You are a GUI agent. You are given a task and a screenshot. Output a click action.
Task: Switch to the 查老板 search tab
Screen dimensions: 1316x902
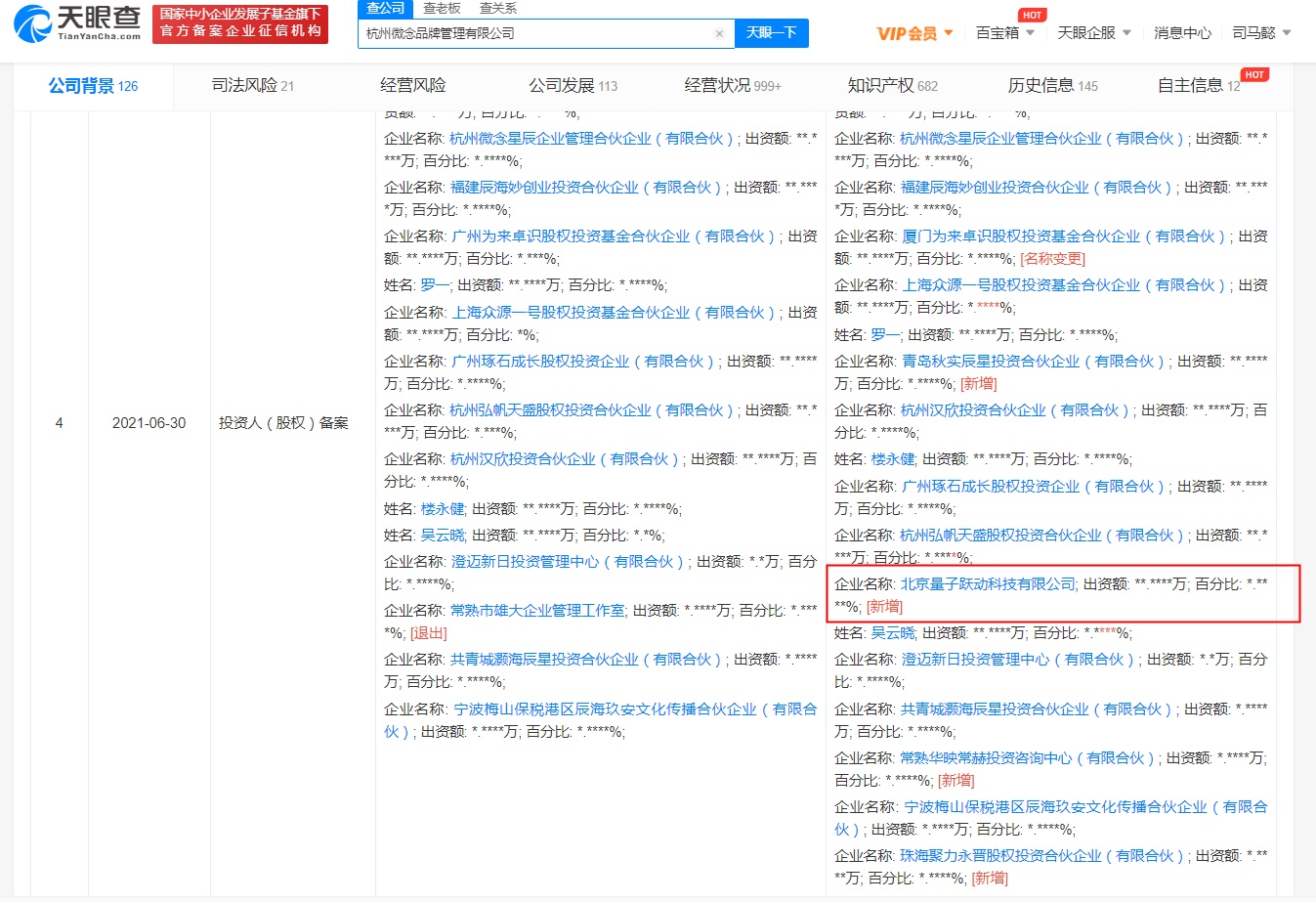pos(442,8)
